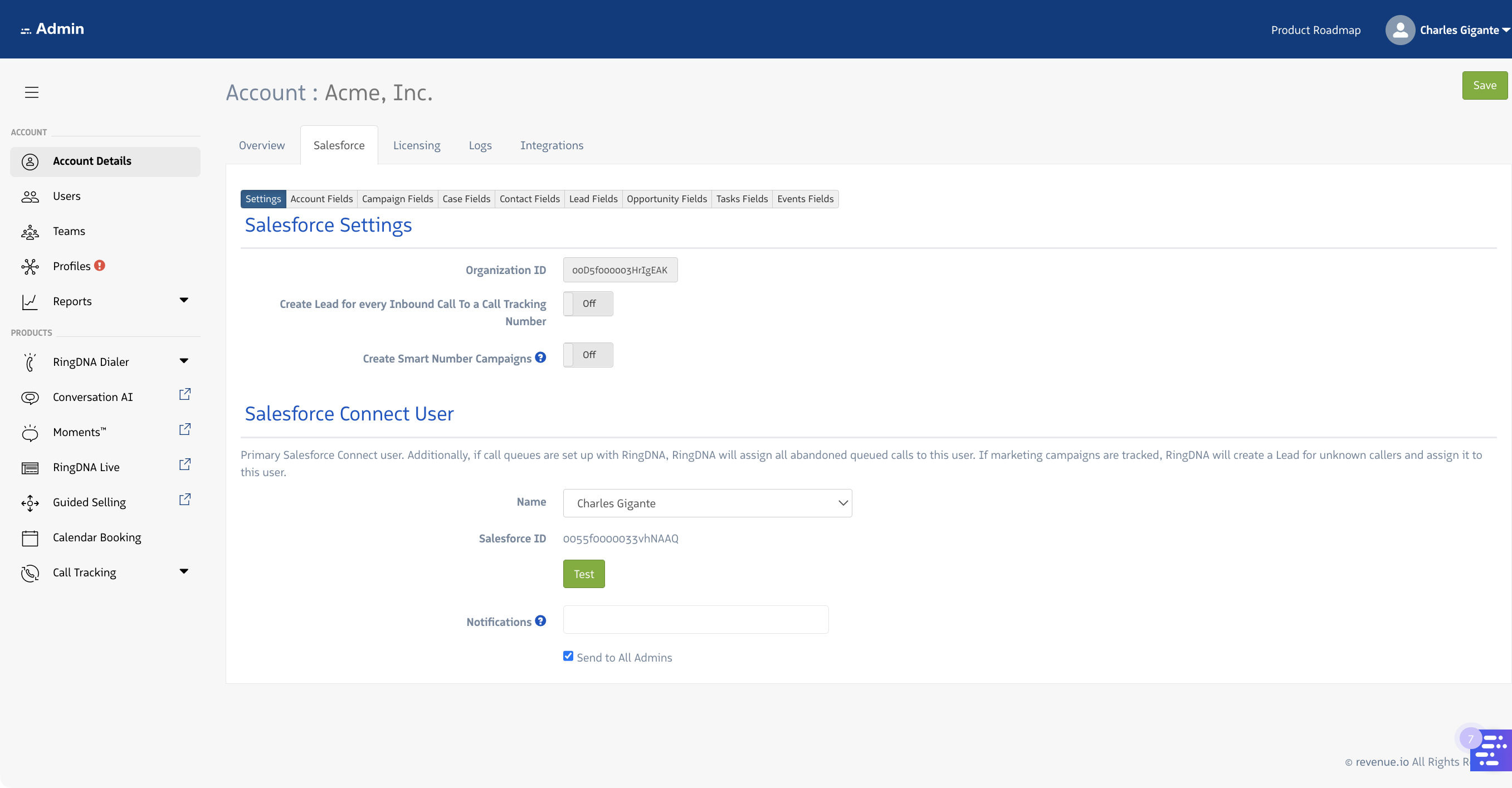Screen dimensions: 1512x788
Task: Uncheck Send to All Admins checkbox
Action: coord(568,656)
